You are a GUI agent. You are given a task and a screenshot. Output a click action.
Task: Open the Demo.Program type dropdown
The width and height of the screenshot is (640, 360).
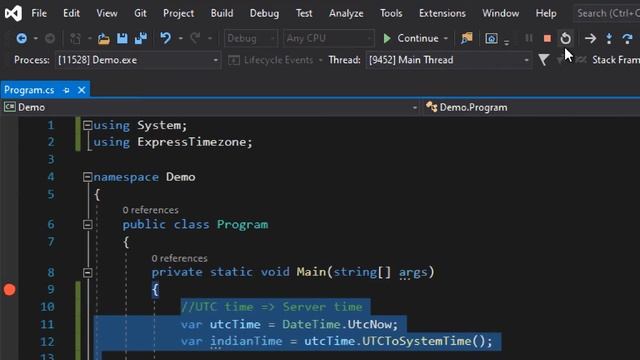[x=531, y=107]
